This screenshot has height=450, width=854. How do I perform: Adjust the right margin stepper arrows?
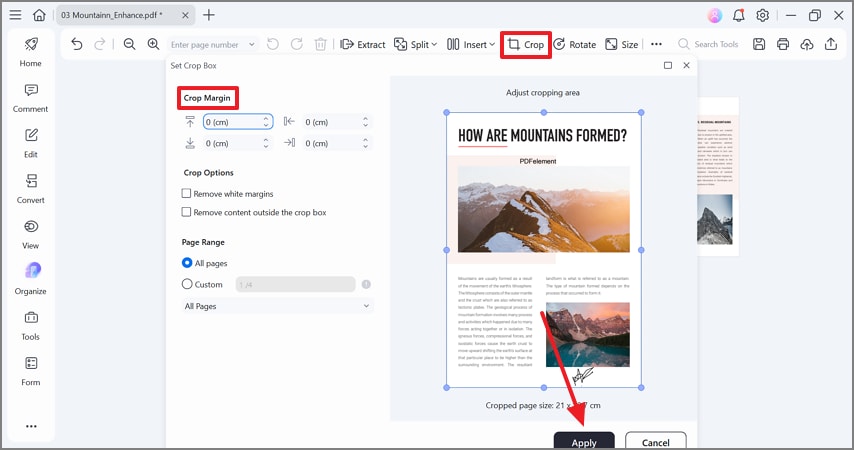[365, 143]
